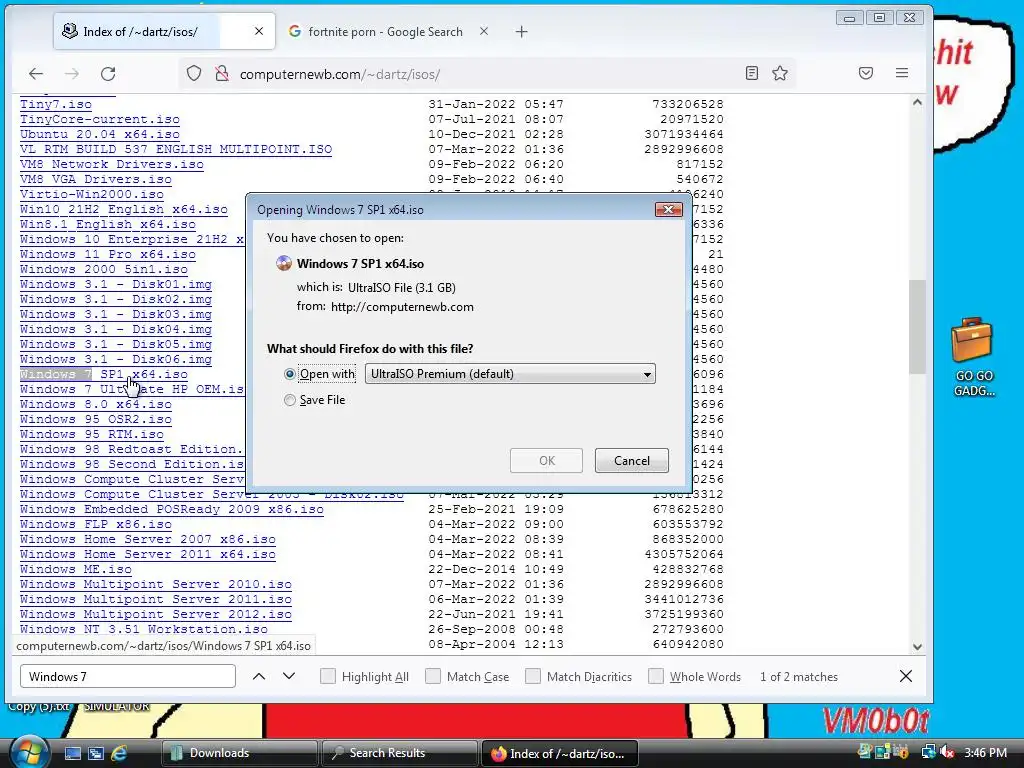Enable Highlight All checkbox
Viewport: 1024px width, 768px height.
tap(328, 677)
